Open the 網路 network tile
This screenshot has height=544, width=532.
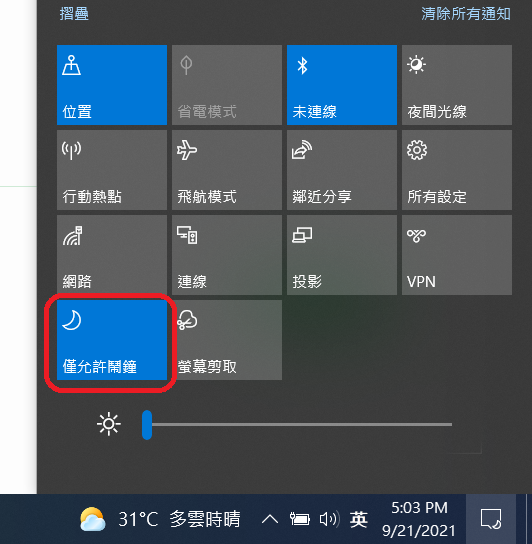(112, 255)
